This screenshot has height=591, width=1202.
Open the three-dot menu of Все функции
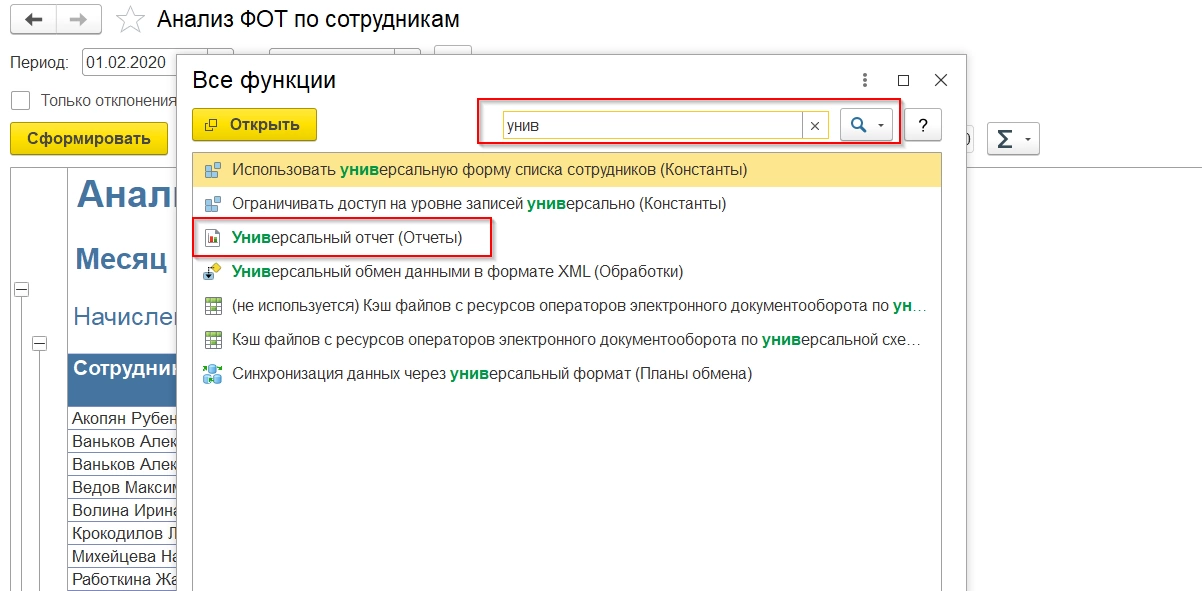(x=865, y=80)
